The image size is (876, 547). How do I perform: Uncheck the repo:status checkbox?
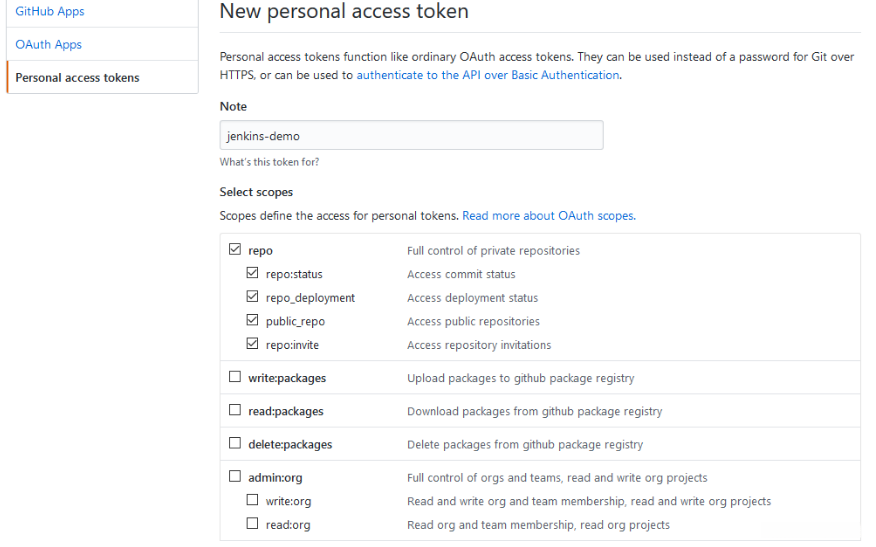pyautogui.click(x=253, y=274)
